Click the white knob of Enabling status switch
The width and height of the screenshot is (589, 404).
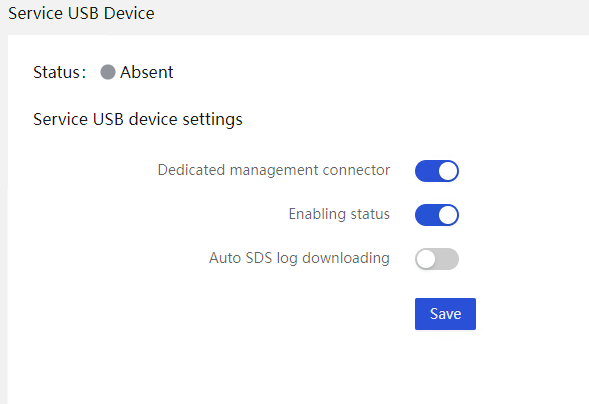[x=448, y=215]
